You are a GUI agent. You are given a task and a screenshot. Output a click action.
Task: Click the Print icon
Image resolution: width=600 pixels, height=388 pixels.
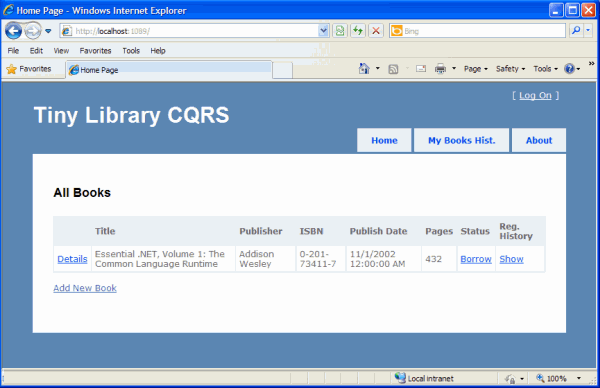coord(440,69)
